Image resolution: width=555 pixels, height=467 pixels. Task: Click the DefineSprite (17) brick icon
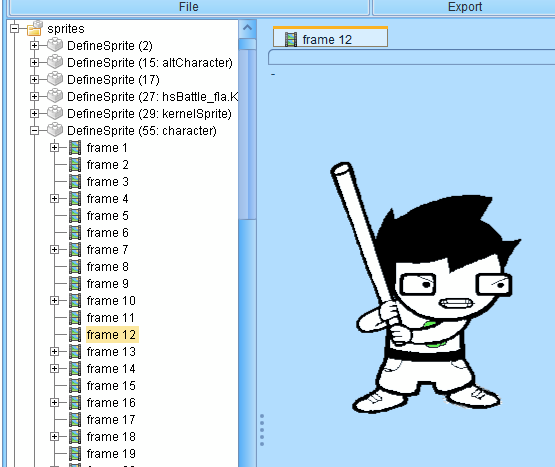55,79
